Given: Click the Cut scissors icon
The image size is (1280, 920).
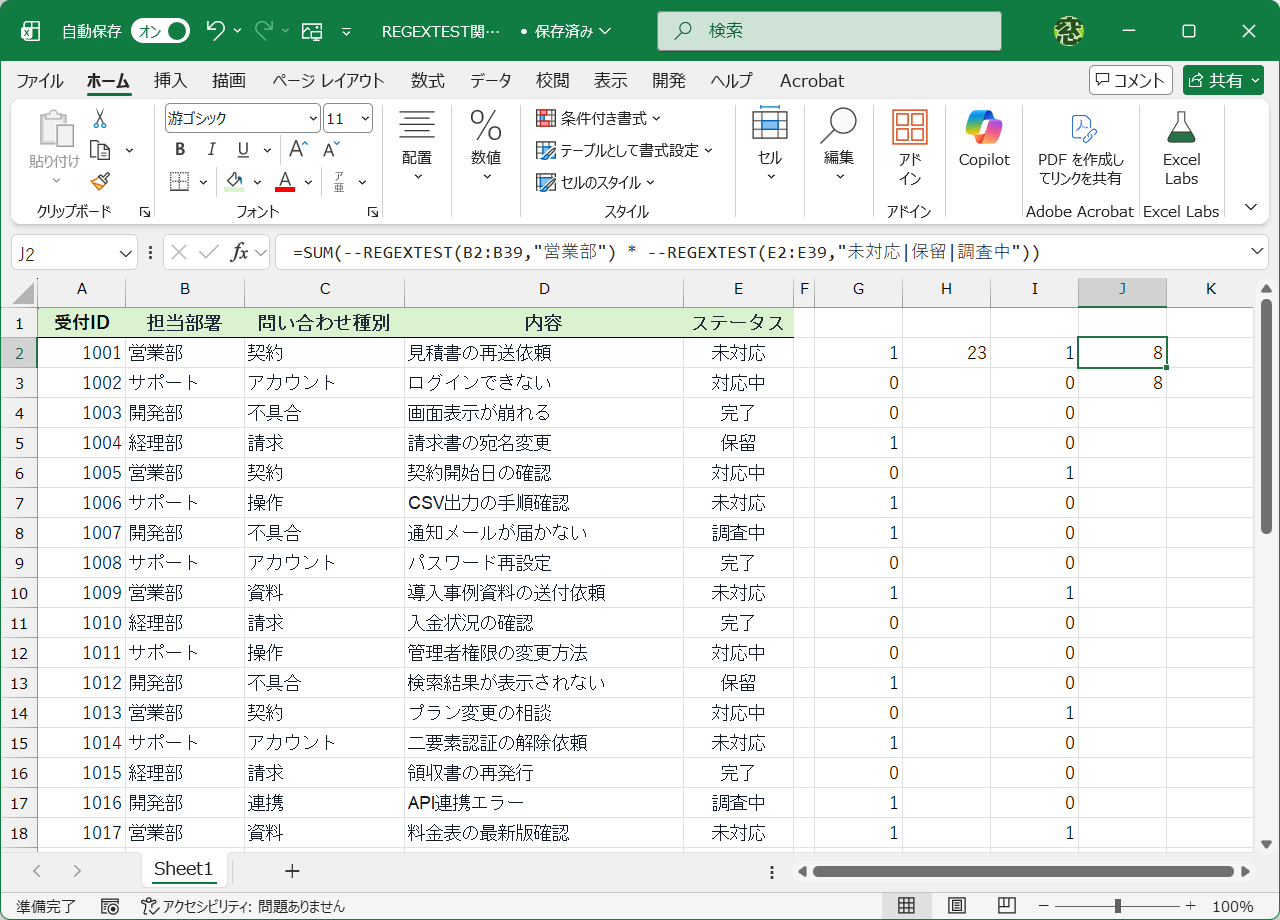Looking at the screenshot, I should pyautogui.click(x=100, y=119).
